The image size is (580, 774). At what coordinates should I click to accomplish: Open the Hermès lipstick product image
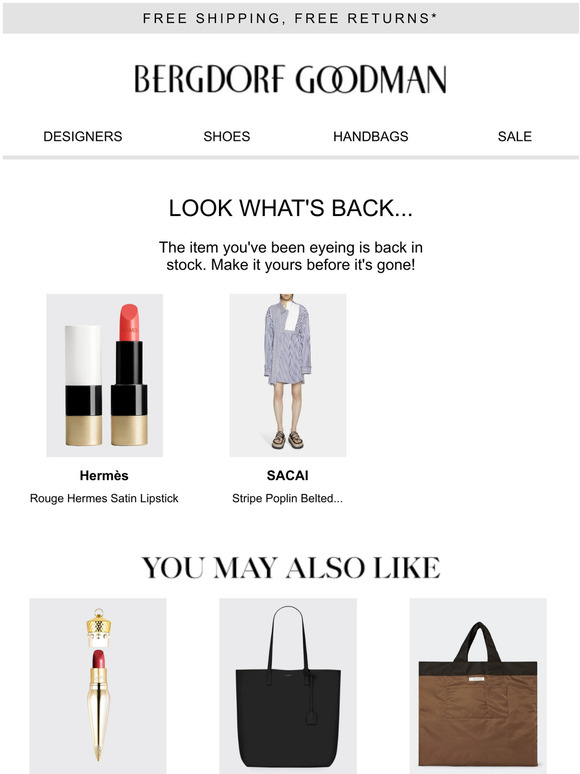(105, 375)
